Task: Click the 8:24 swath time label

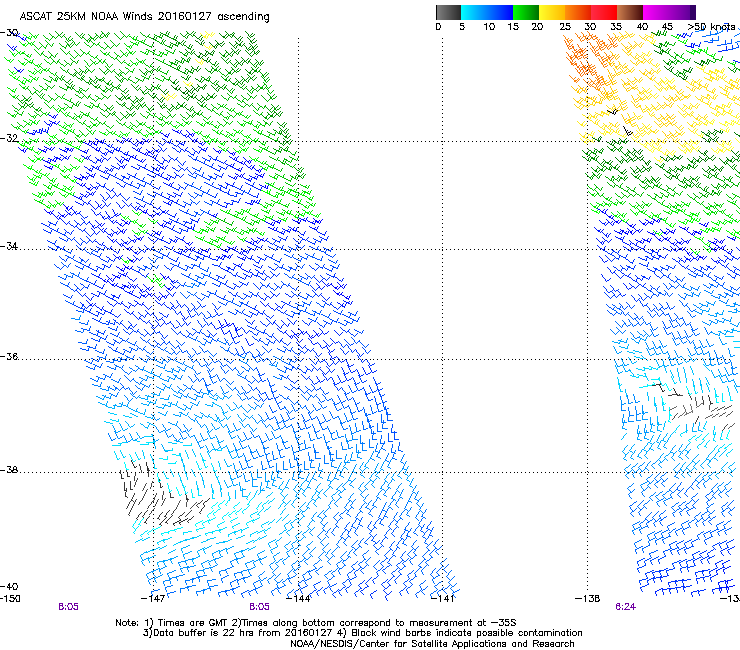Action: tap(625, 607)
